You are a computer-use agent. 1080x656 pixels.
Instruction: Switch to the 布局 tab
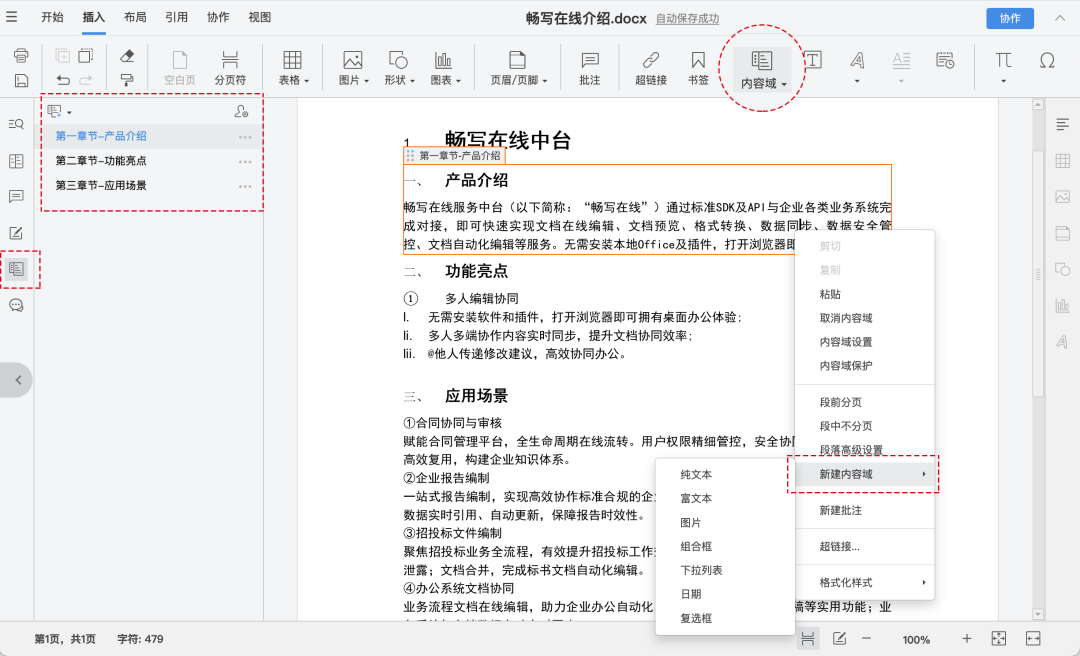point(135,17)
